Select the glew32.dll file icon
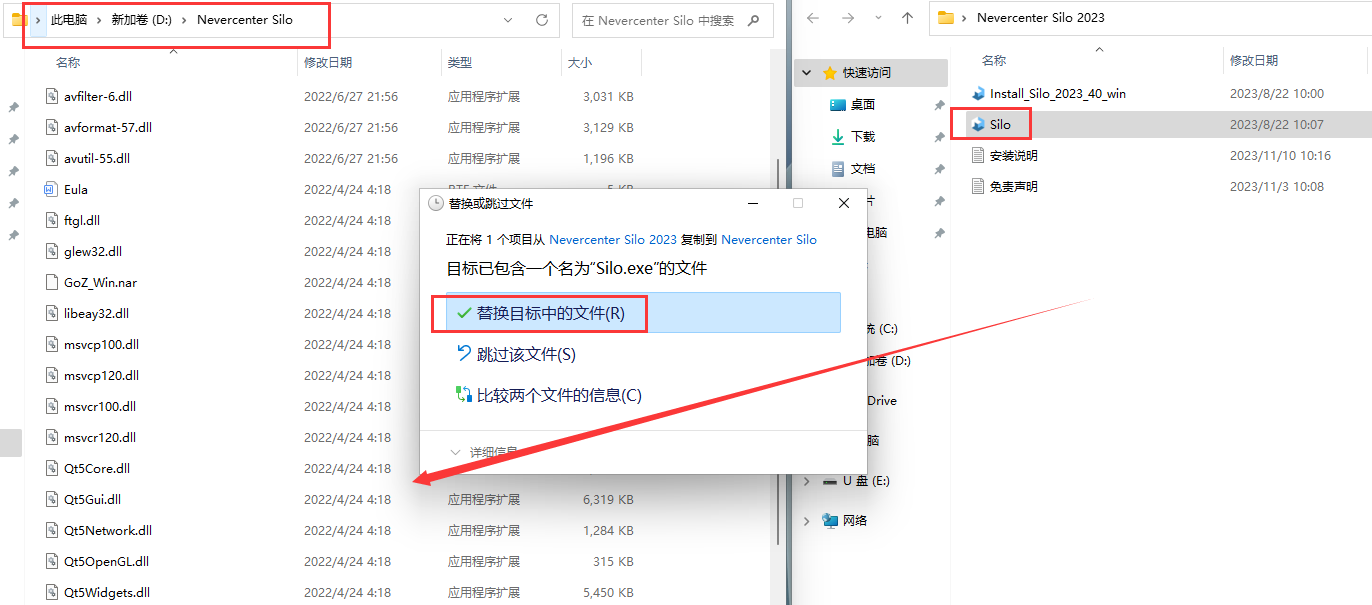The width and height of the screenshot is (1372, 605). coord(52,251)
